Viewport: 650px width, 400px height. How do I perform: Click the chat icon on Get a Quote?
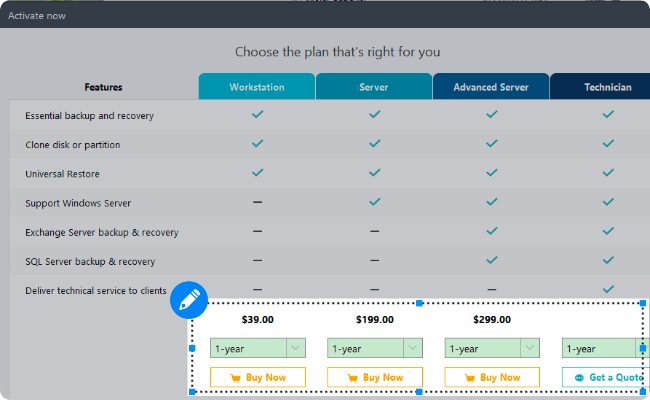click(x=579, y=378)
